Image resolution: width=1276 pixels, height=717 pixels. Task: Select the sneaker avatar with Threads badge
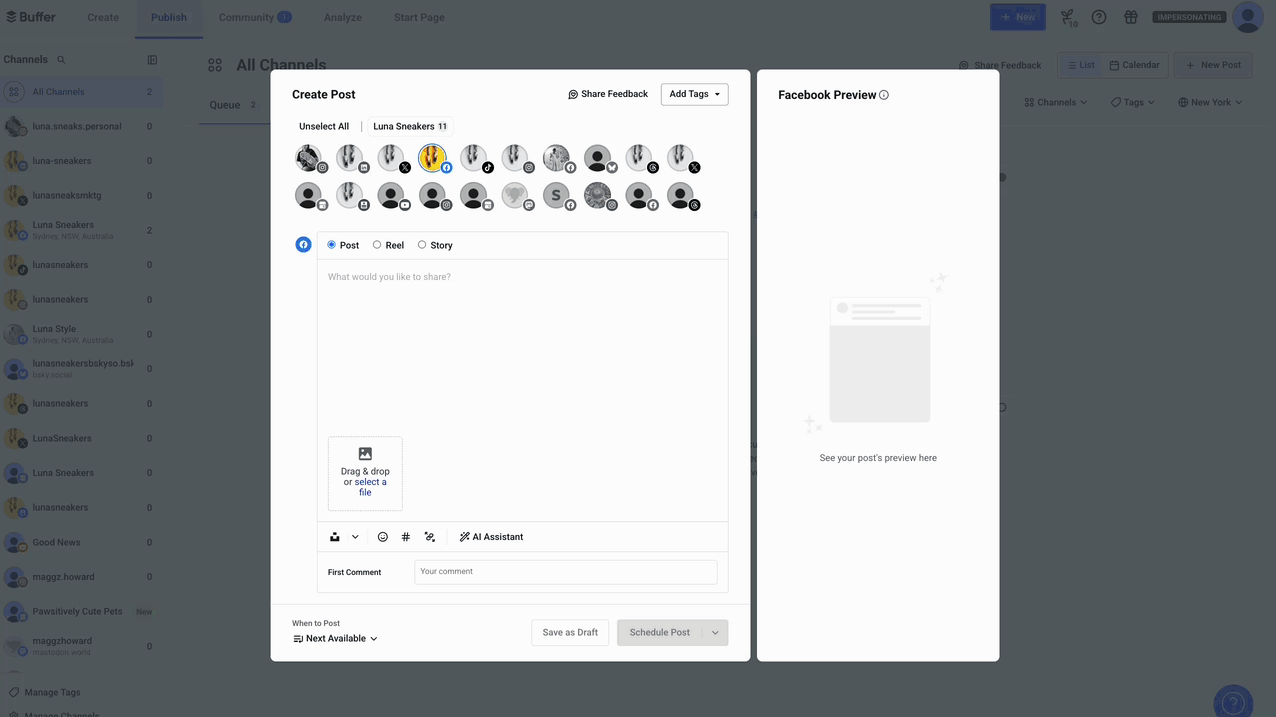tap(638, 158)
